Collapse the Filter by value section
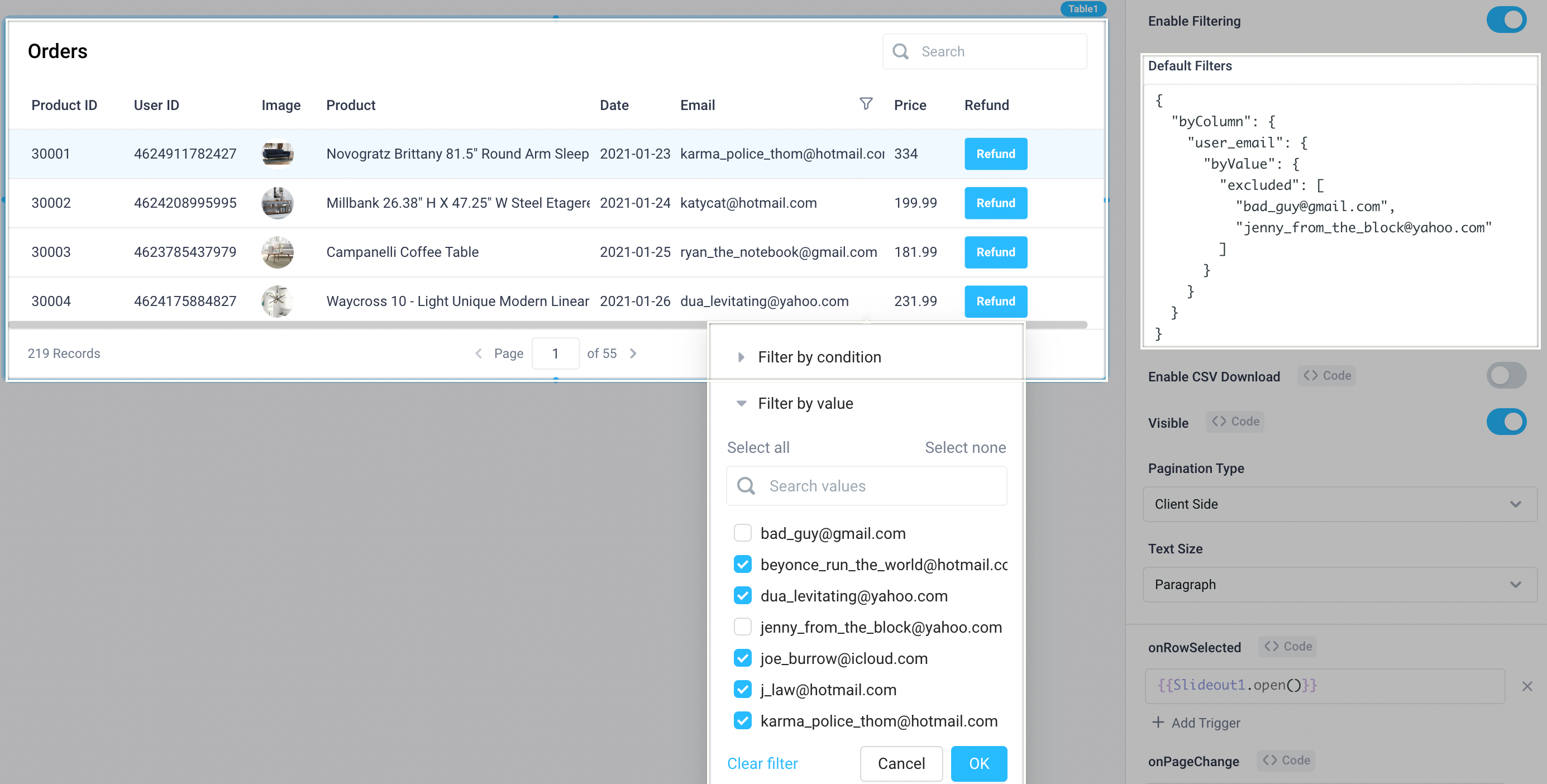1547x784 pixels. (741, 403)
